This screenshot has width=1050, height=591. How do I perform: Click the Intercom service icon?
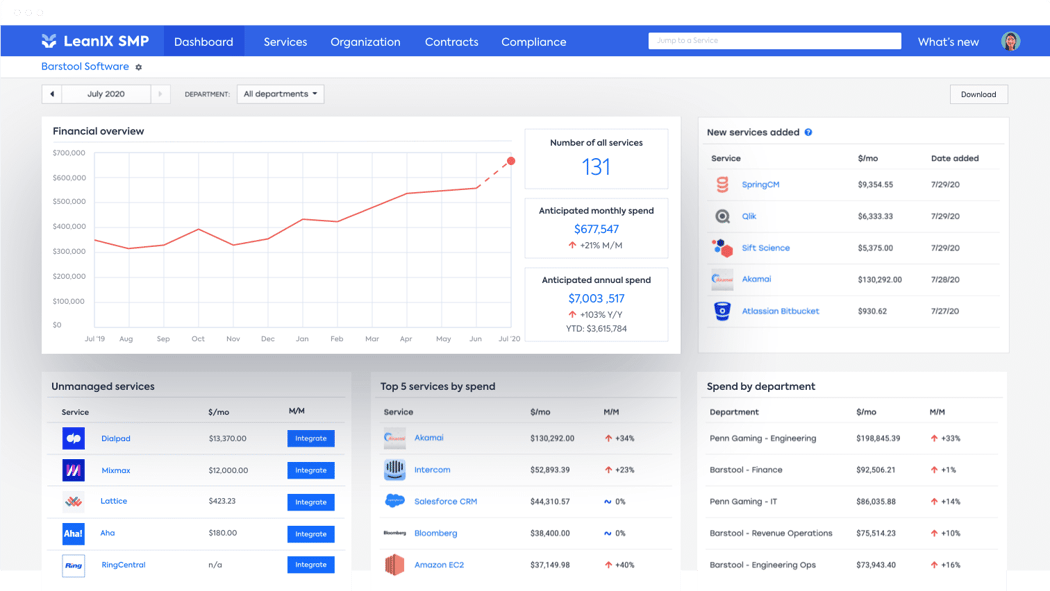[394, 470]
